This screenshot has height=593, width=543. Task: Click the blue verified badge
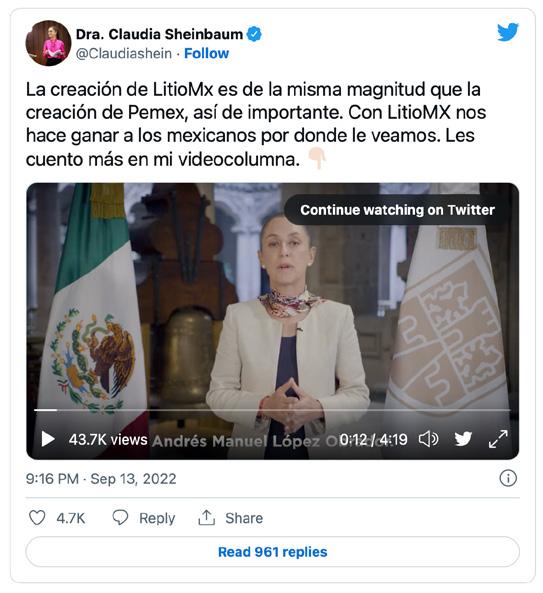[254, 34]
